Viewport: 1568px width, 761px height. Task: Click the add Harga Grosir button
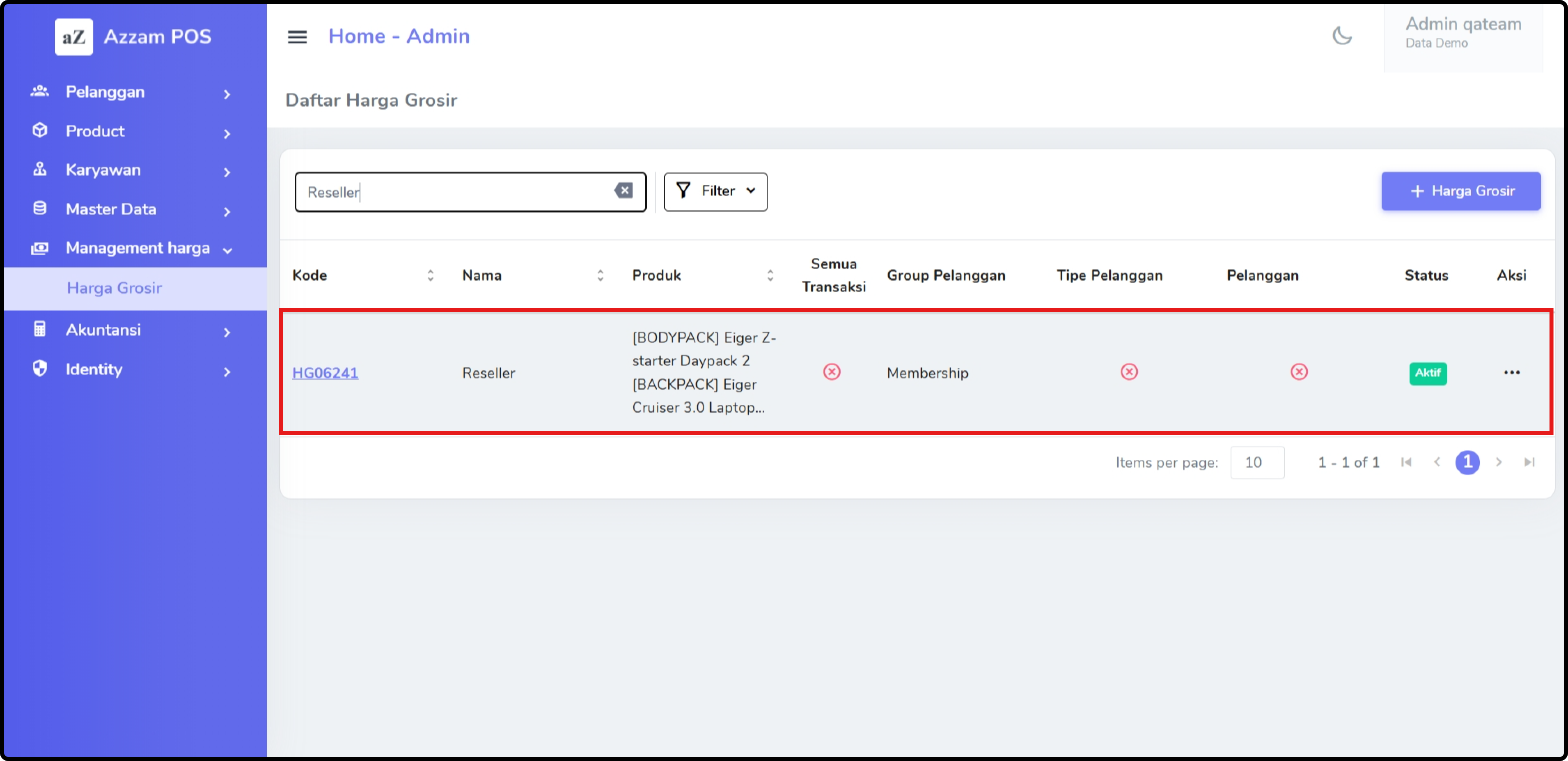tap(1460, 191)
